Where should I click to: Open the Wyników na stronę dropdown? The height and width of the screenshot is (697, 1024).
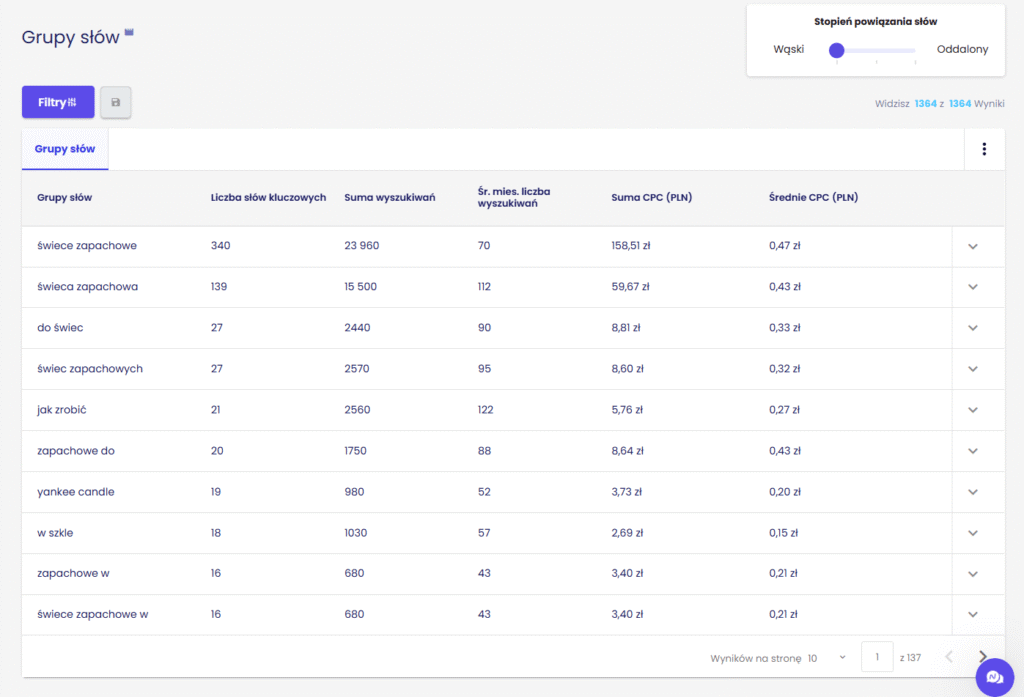(827, 658)
